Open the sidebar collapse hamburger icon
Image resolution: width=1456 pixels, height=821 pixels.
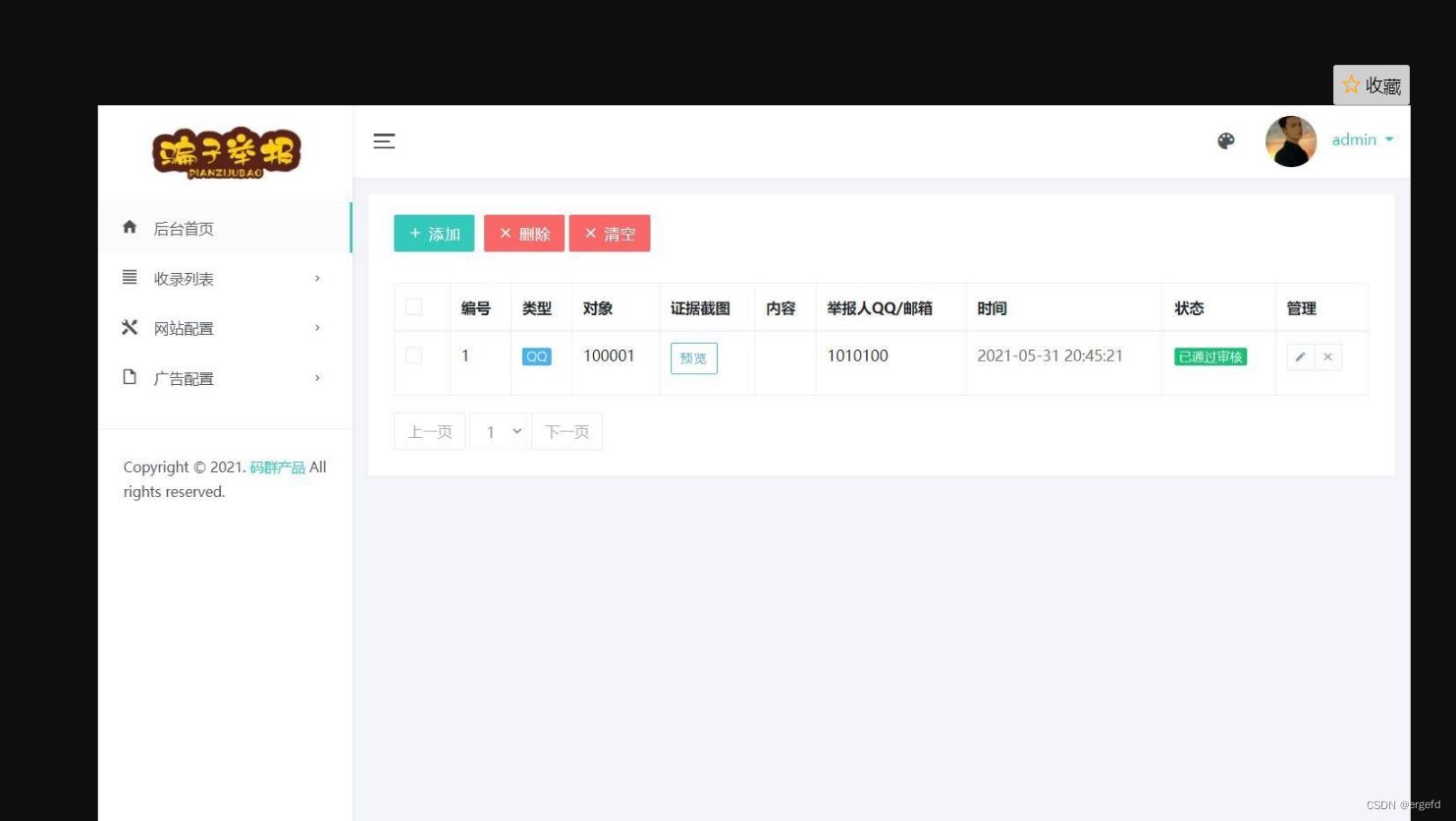tap(384, 140)
